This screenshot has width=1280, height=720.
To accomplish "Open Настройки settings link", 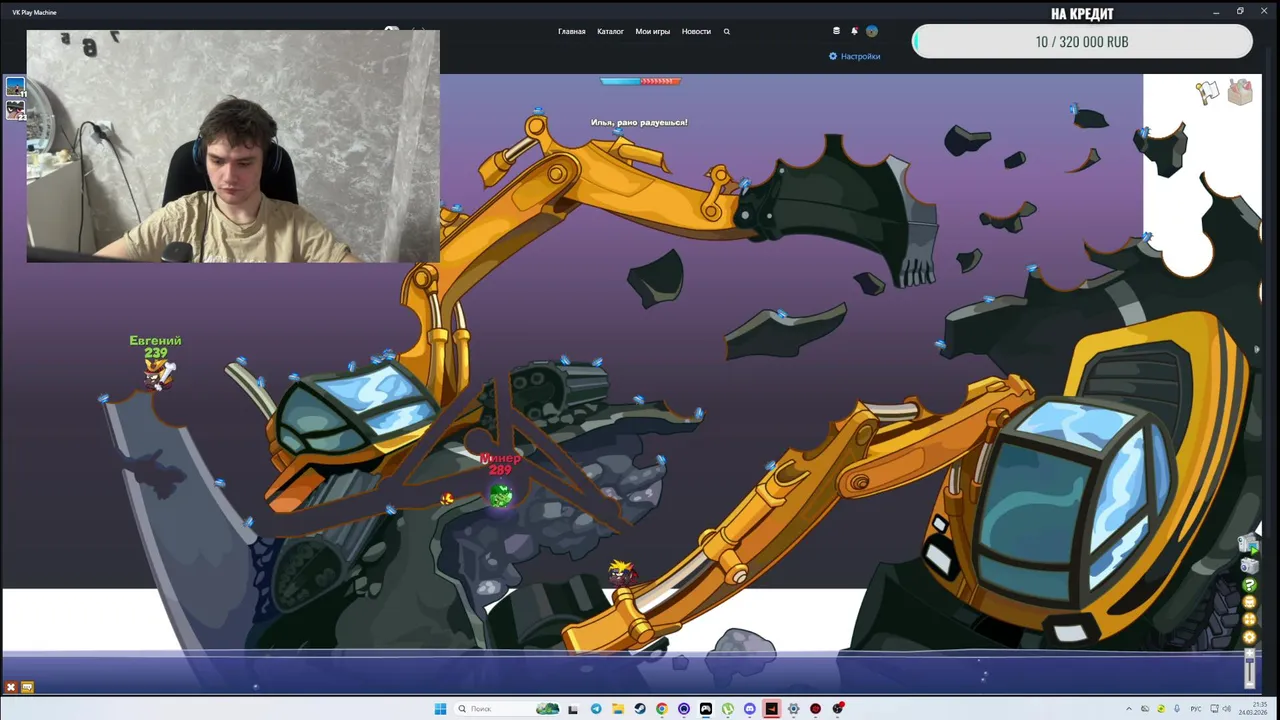I will tap(855, 56).
